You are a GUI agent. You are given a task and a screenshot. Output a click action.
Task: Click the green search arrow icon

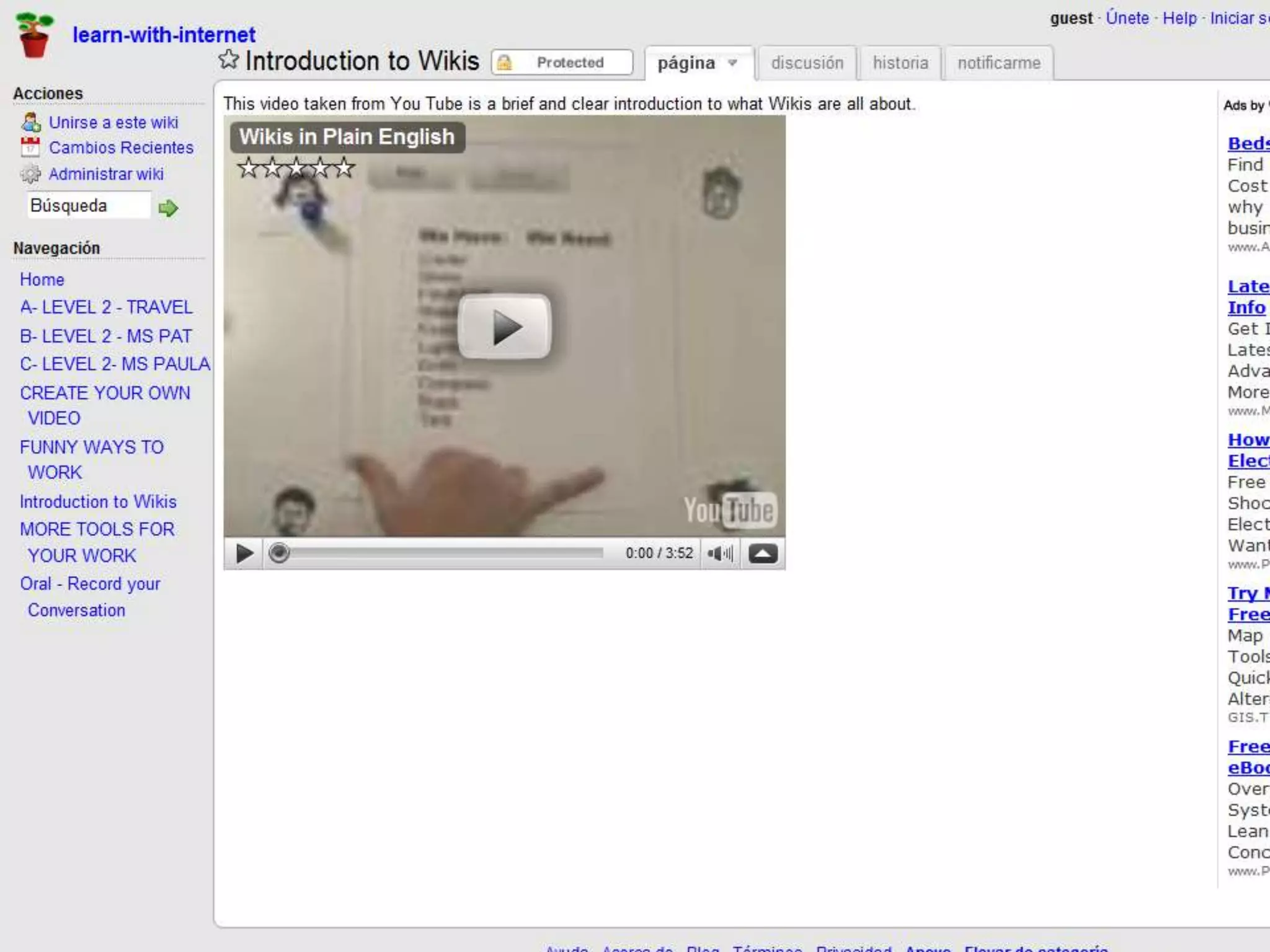pyautogui.click(x=168, y=208)
